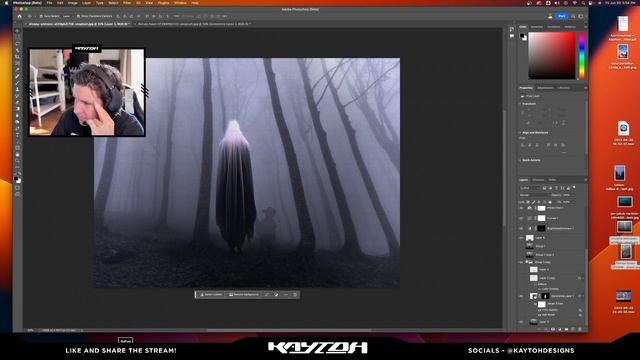
Task: Toggle the Auto-Select checkbox
Action: (x=42, y=16)
